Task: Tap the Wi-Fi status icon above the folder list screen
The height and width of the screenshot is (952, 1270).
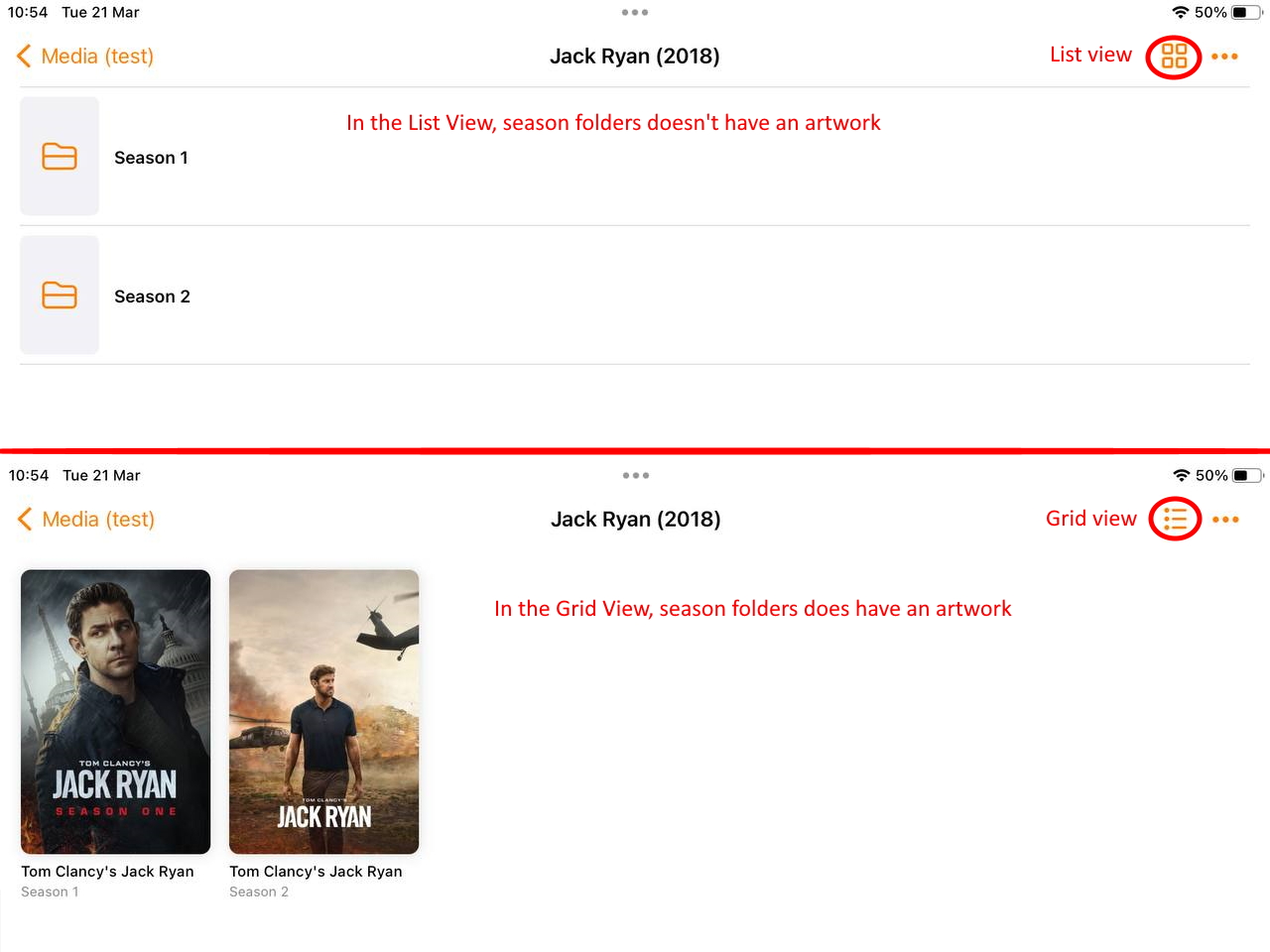Action: click(x=1180, y=13)
